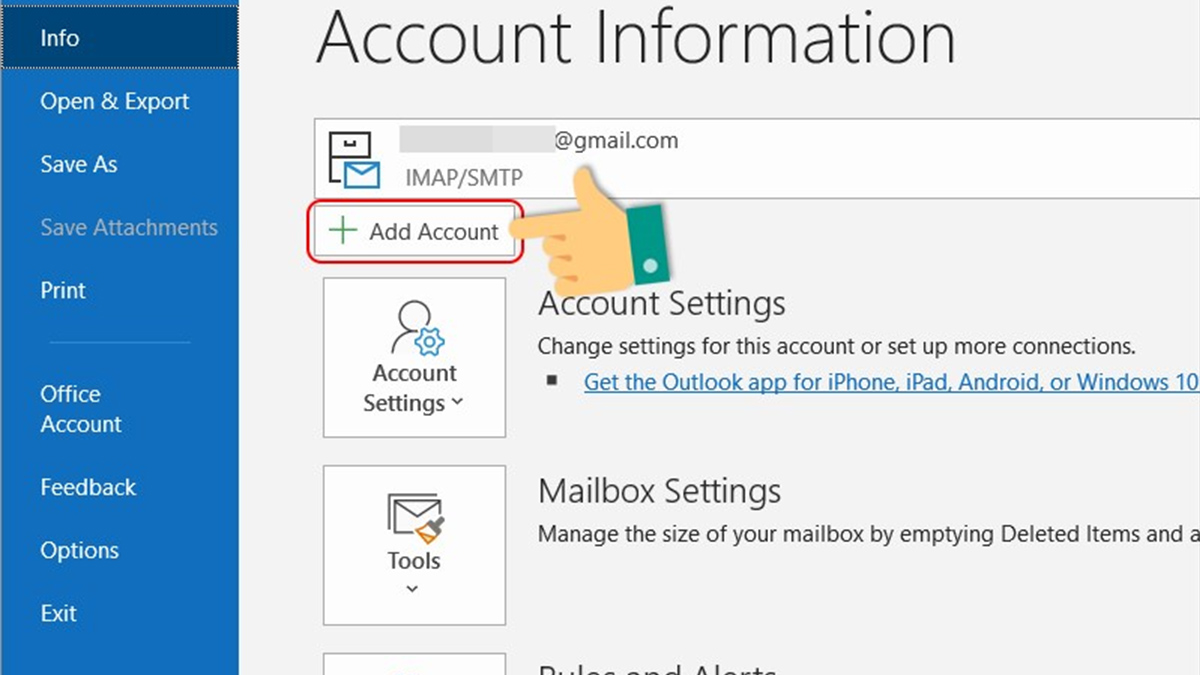Click the Account Settings person-gear icon
1200x675 pixels.
pos(415,329)
